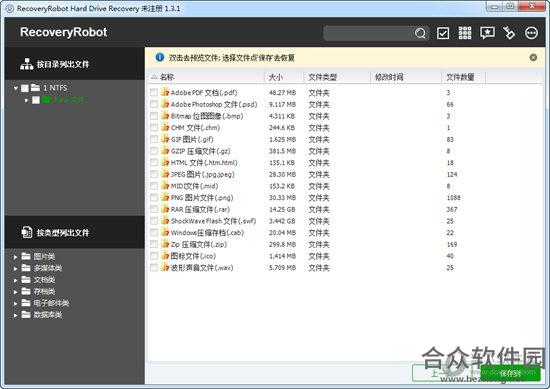The image size is (550, 389).
Task: Click the Bitmap (.bmp) folder icon
Action: (165, 115)
